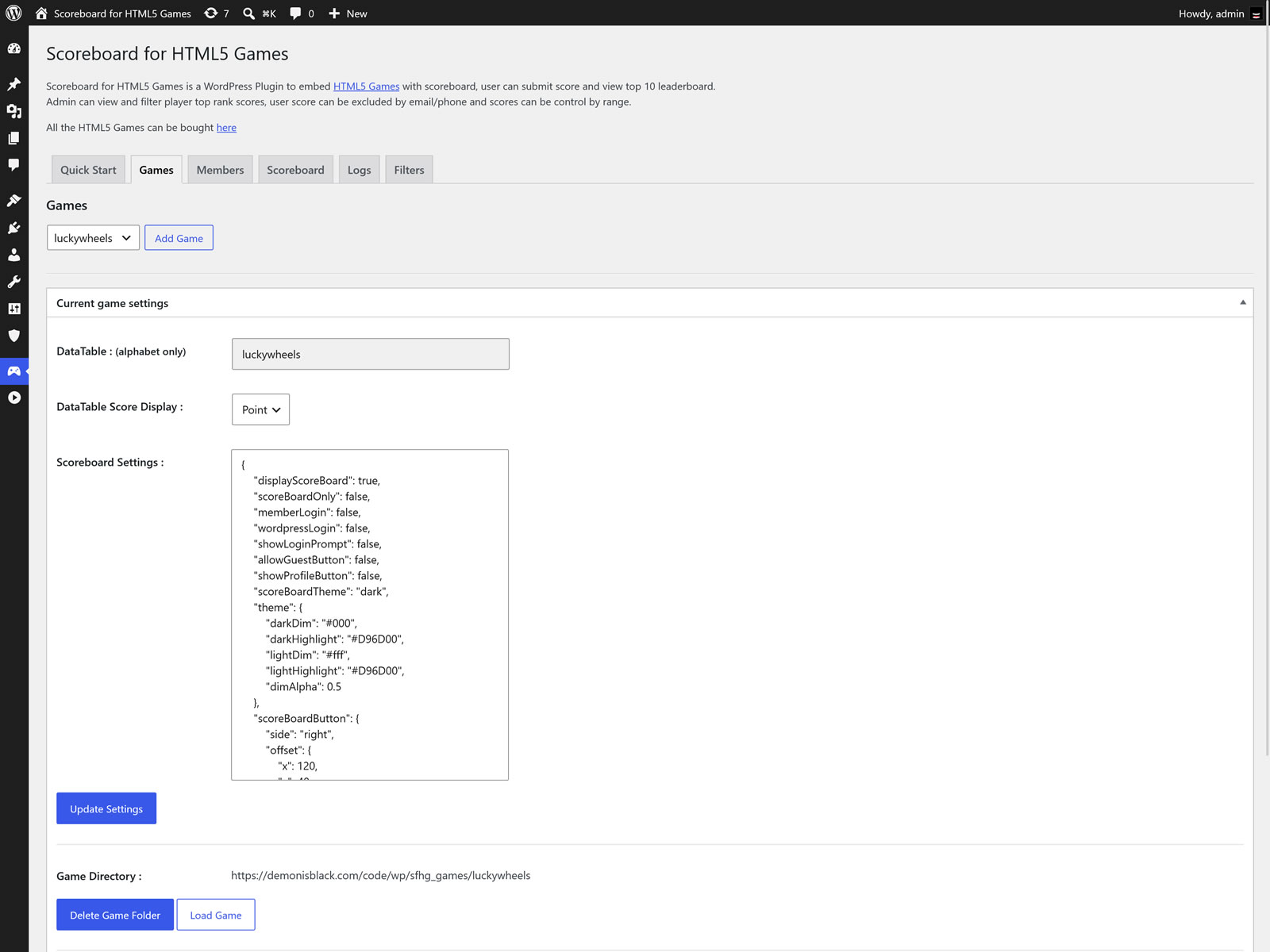The image size is (1270, 952).
Task: Click the 'Games' section heading
Action: pos(67,205)
